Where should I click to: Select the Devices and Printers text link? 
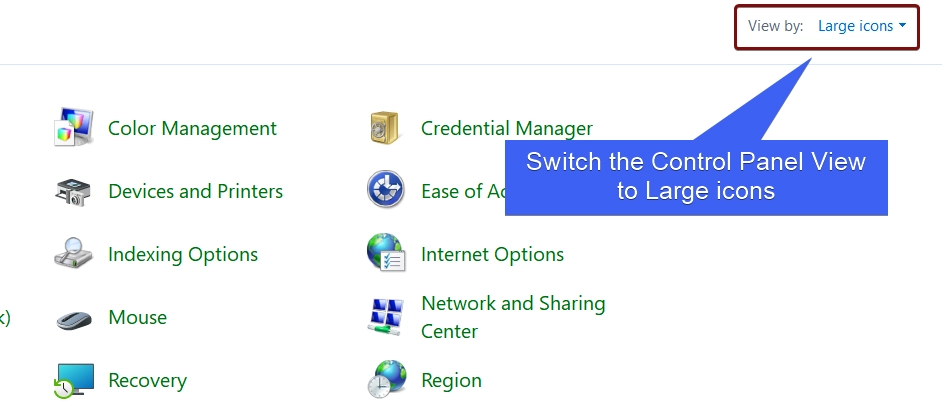[195, 191]
